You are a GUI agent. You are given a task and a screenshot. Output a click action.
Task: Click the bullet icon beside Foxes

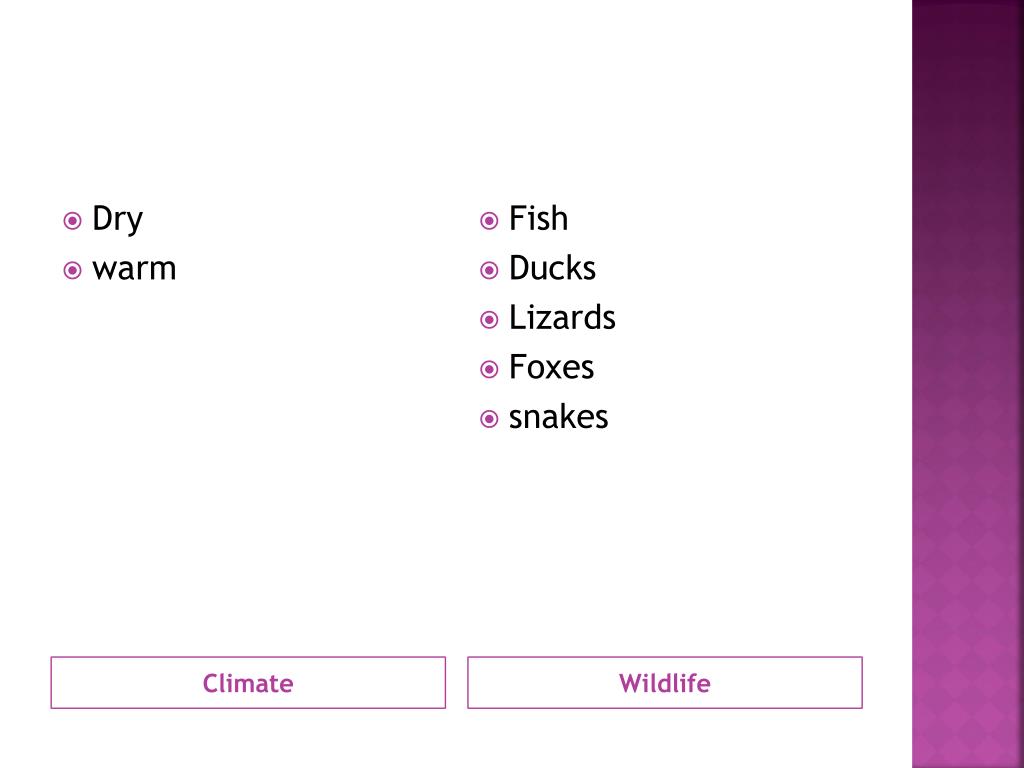coord(489,370)
